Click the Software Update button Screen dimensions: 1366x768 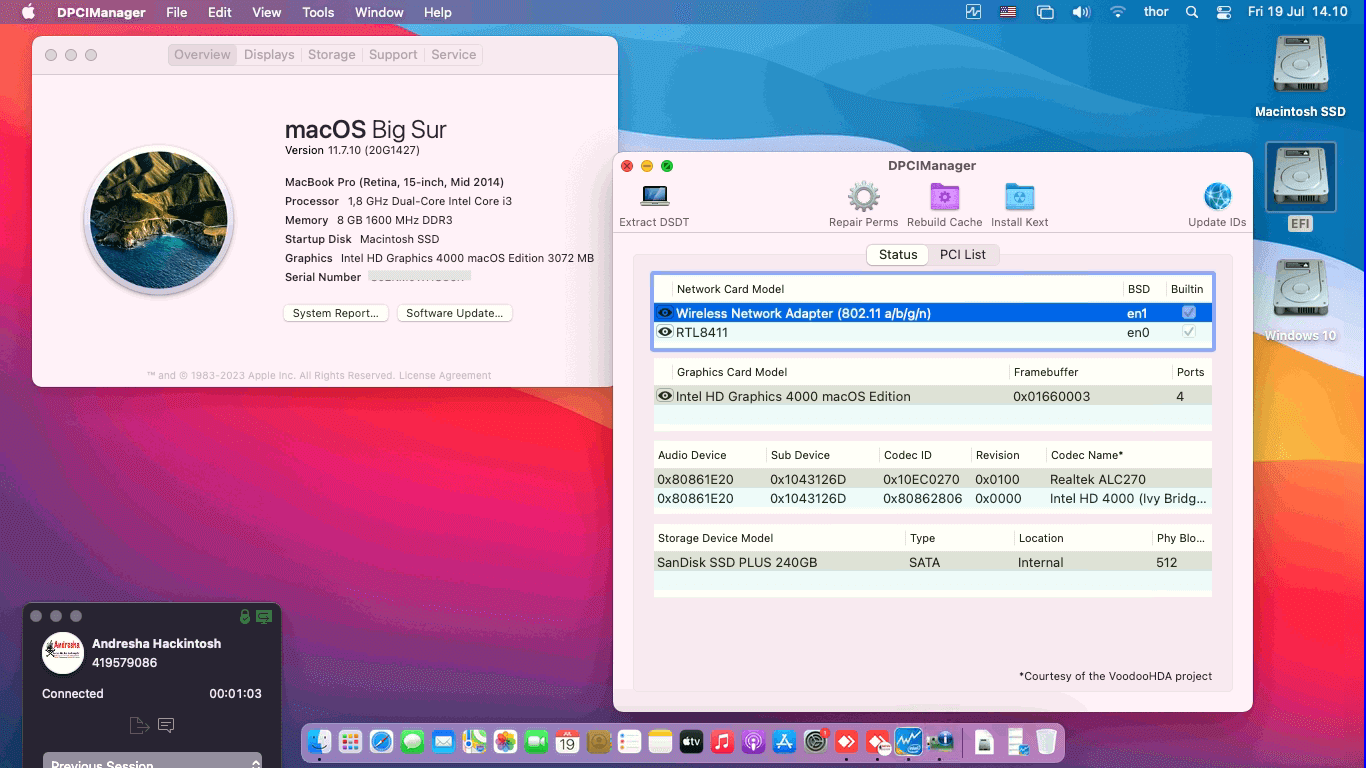454,313
